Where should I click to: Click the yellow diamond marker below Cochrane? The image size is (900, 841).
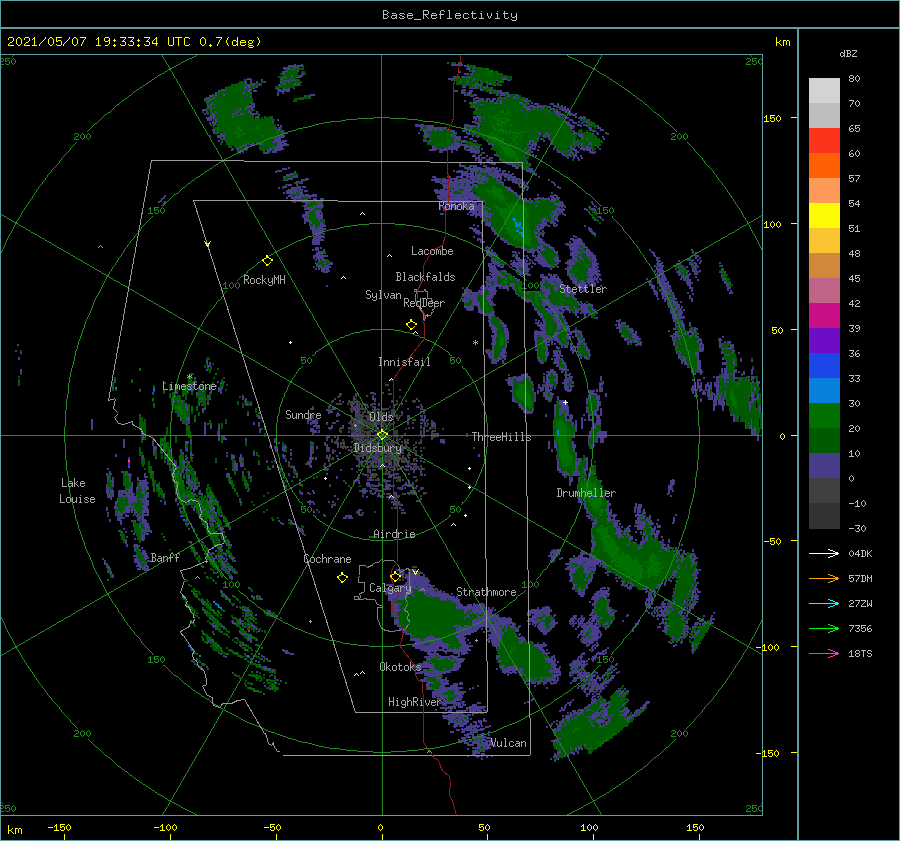point(342,578)
